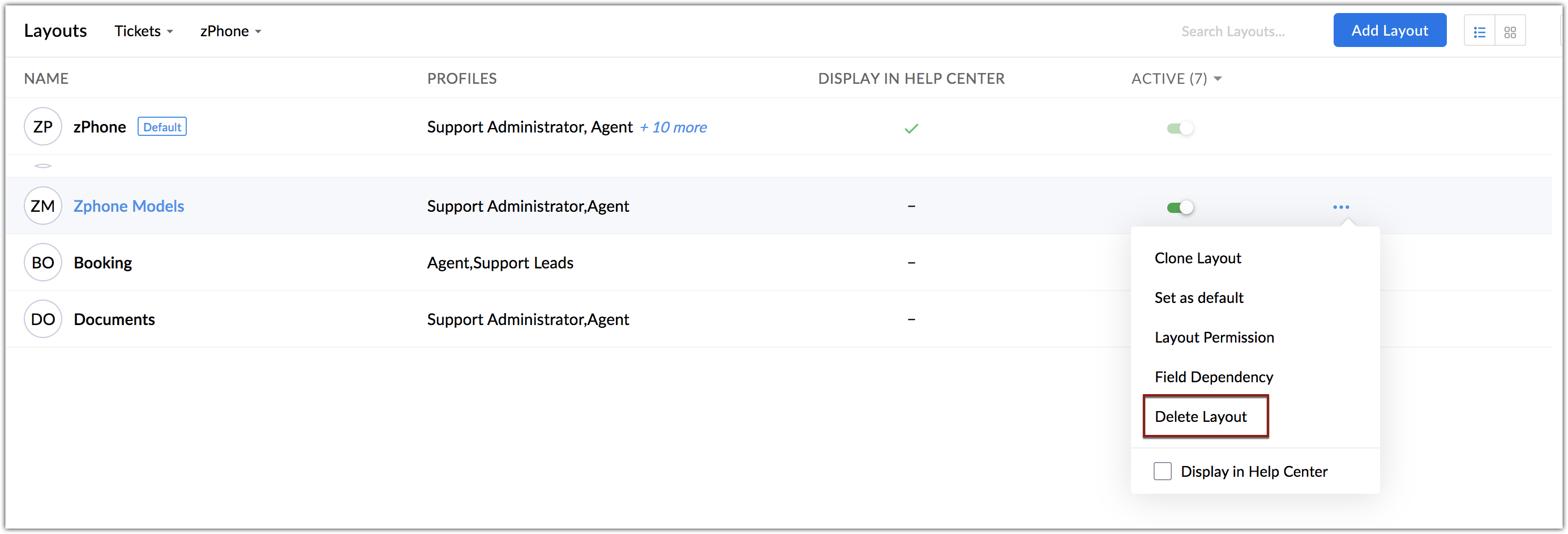Choose Delete Layout menu option
1568x534 pixels.
click(1201, 416)
